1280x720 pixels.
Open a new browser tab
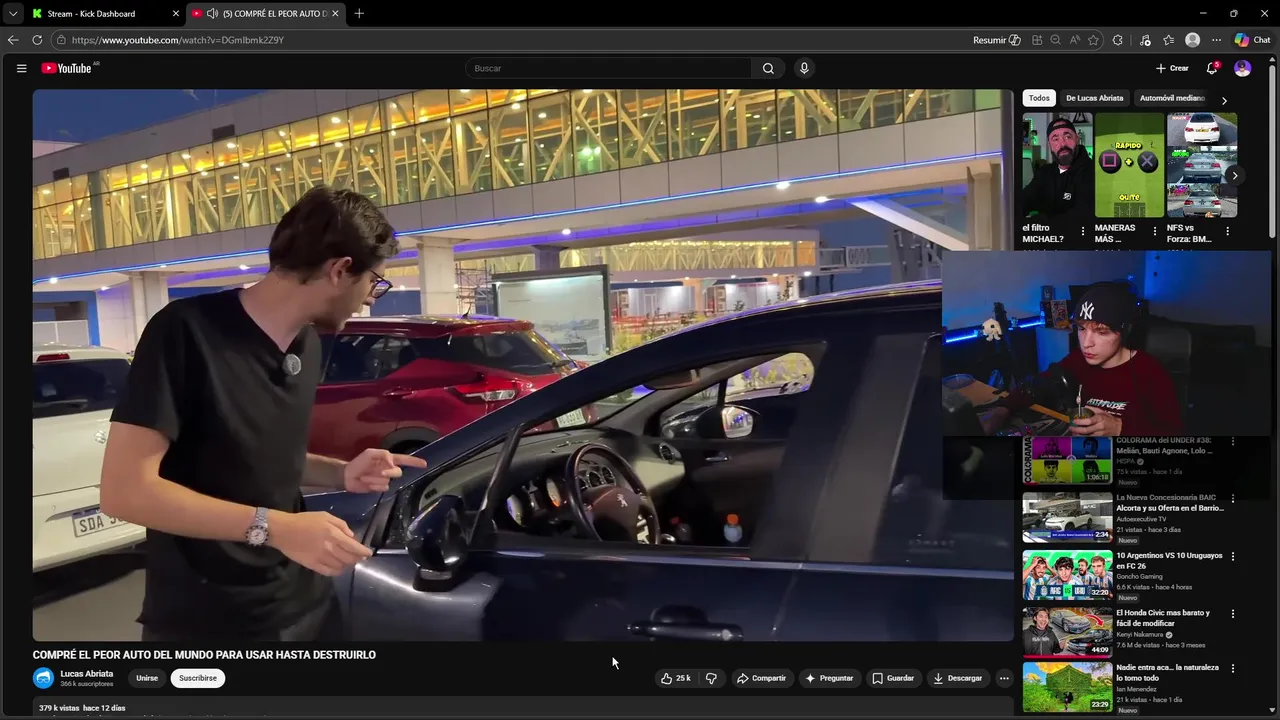359,14
